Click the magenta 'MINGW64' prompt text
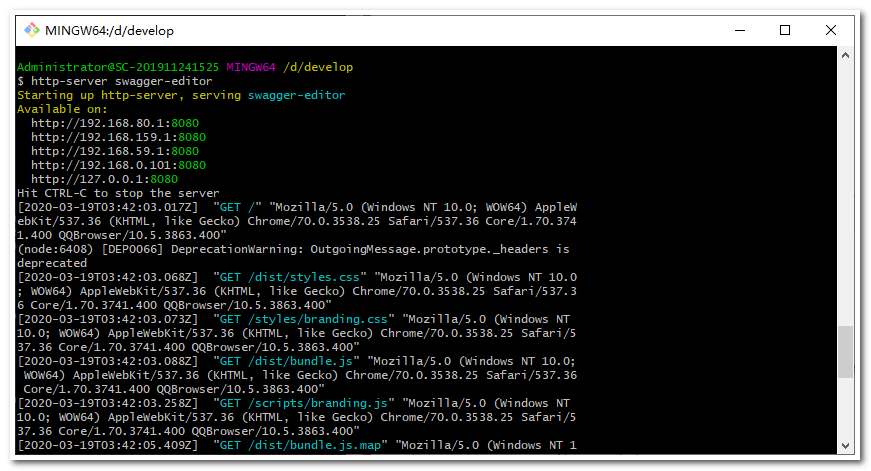871x471 pixels. pos(251,67)
